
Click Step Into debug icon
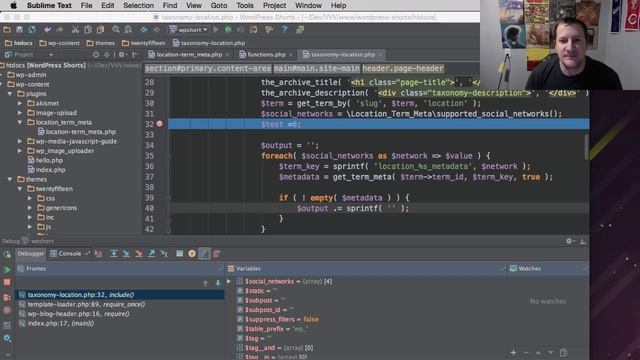(126, 253)
